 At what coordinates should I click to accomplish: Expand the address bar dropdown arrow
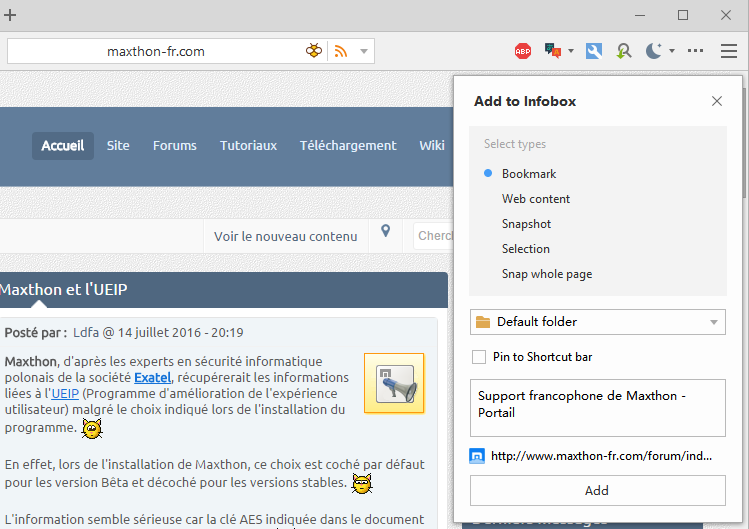tap(364, 51)
